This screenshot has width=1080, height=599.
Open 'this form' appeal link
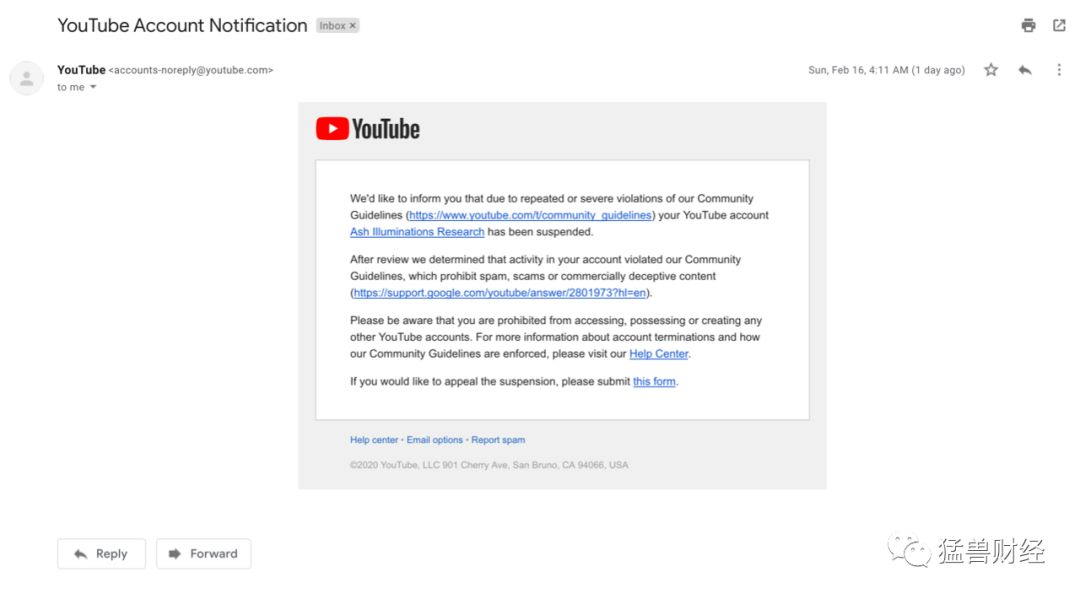pos(654,381)
